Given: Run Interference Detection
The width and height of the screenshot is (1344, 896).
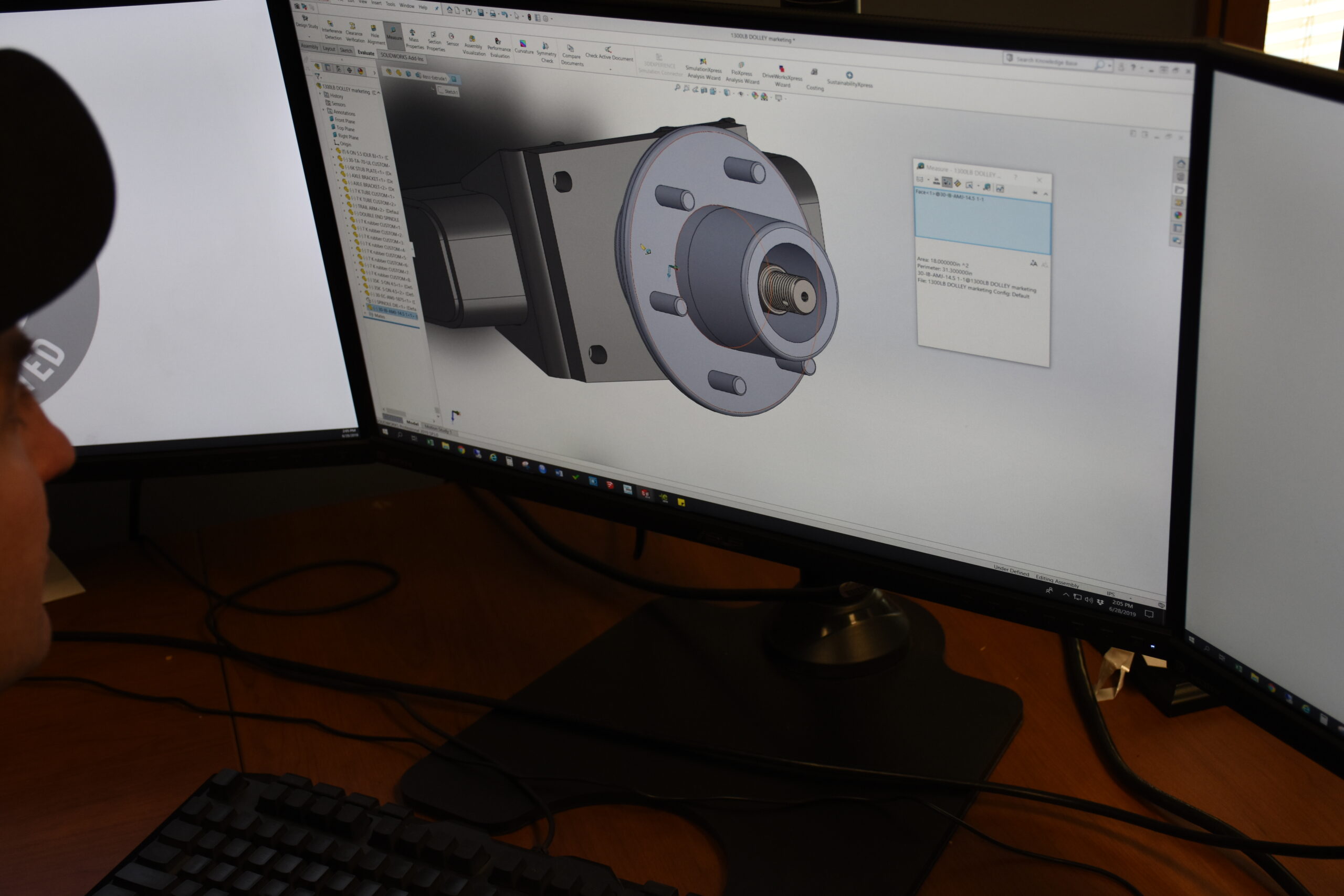Looking at the screenshot, I should click(x=332, y=31).
